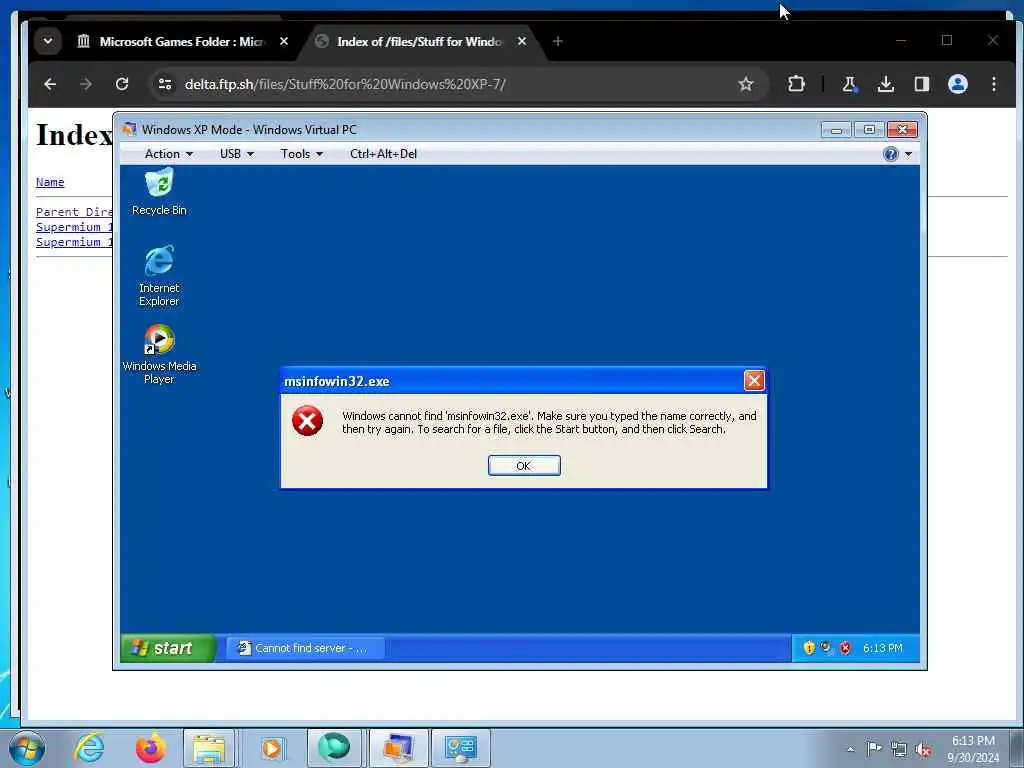The image size is (1024, 768).
Task: Open a new browser tab
Action: [557, 41]
